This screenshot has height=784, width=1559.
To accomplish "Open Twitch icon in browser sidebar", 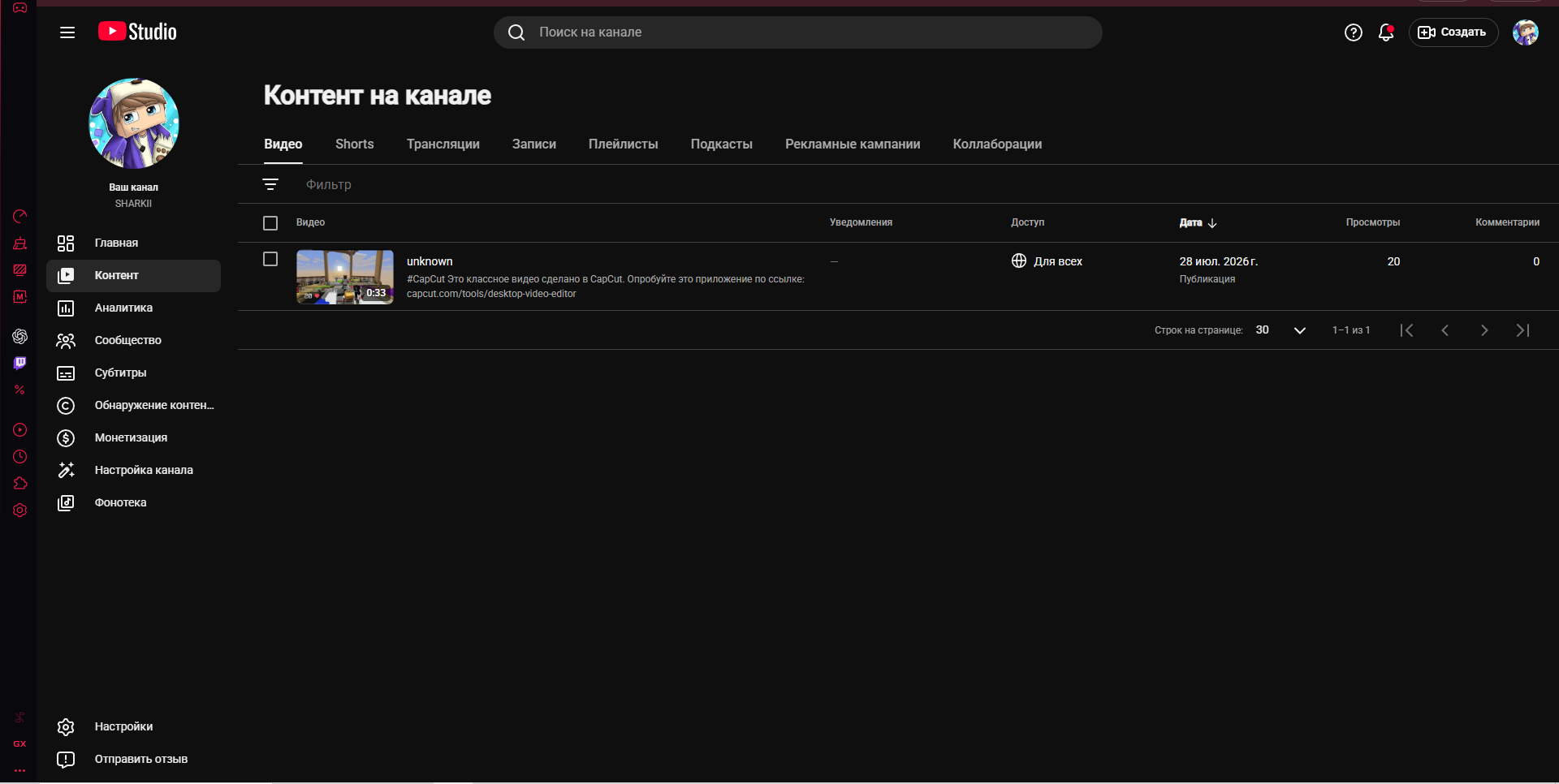I will 19,363.
